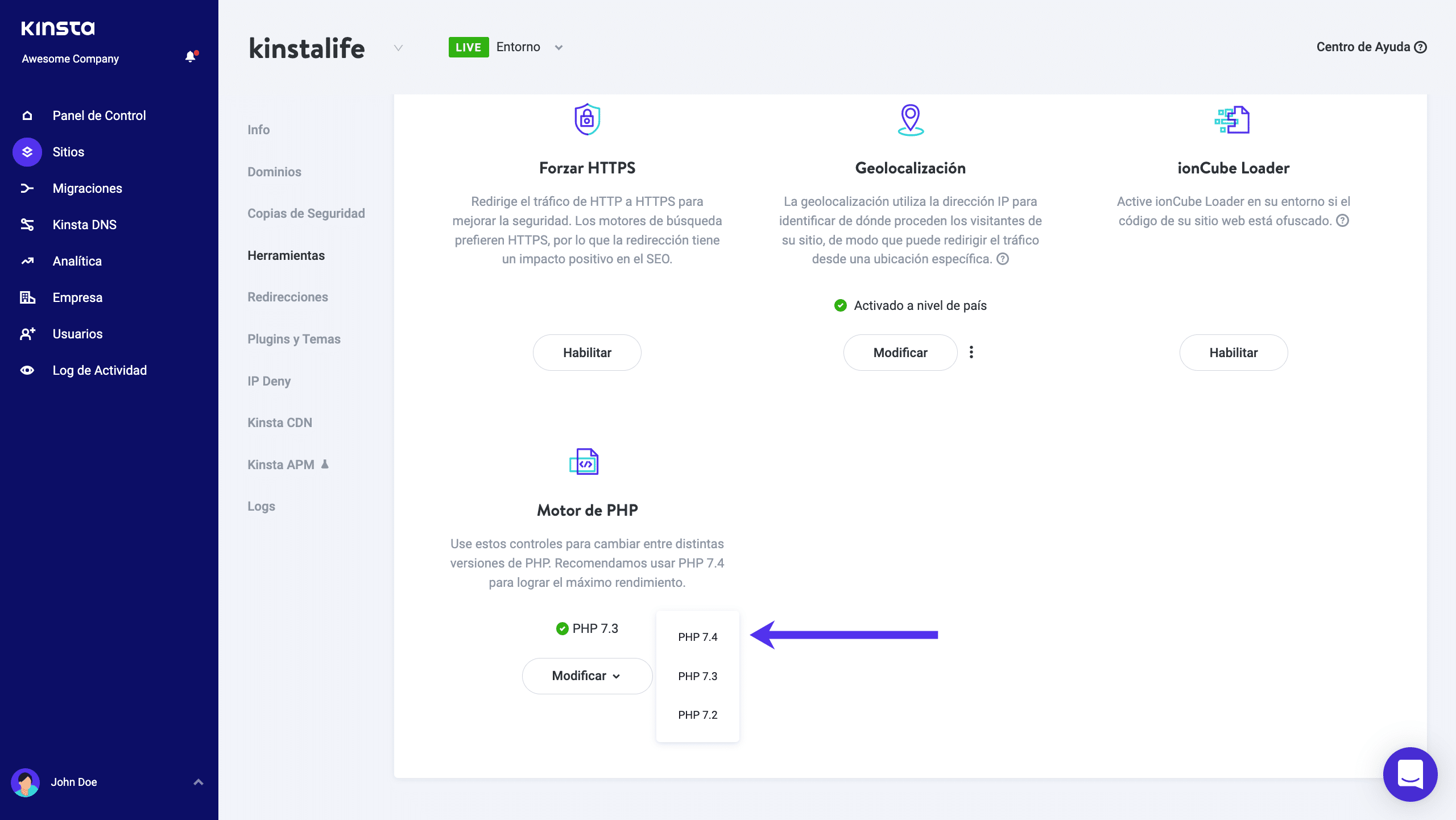Image resolution: width=1456 pixels, height=820 pixels.
Task: Open Geolocalización three-dot options menu
Action: coord(971,352)
